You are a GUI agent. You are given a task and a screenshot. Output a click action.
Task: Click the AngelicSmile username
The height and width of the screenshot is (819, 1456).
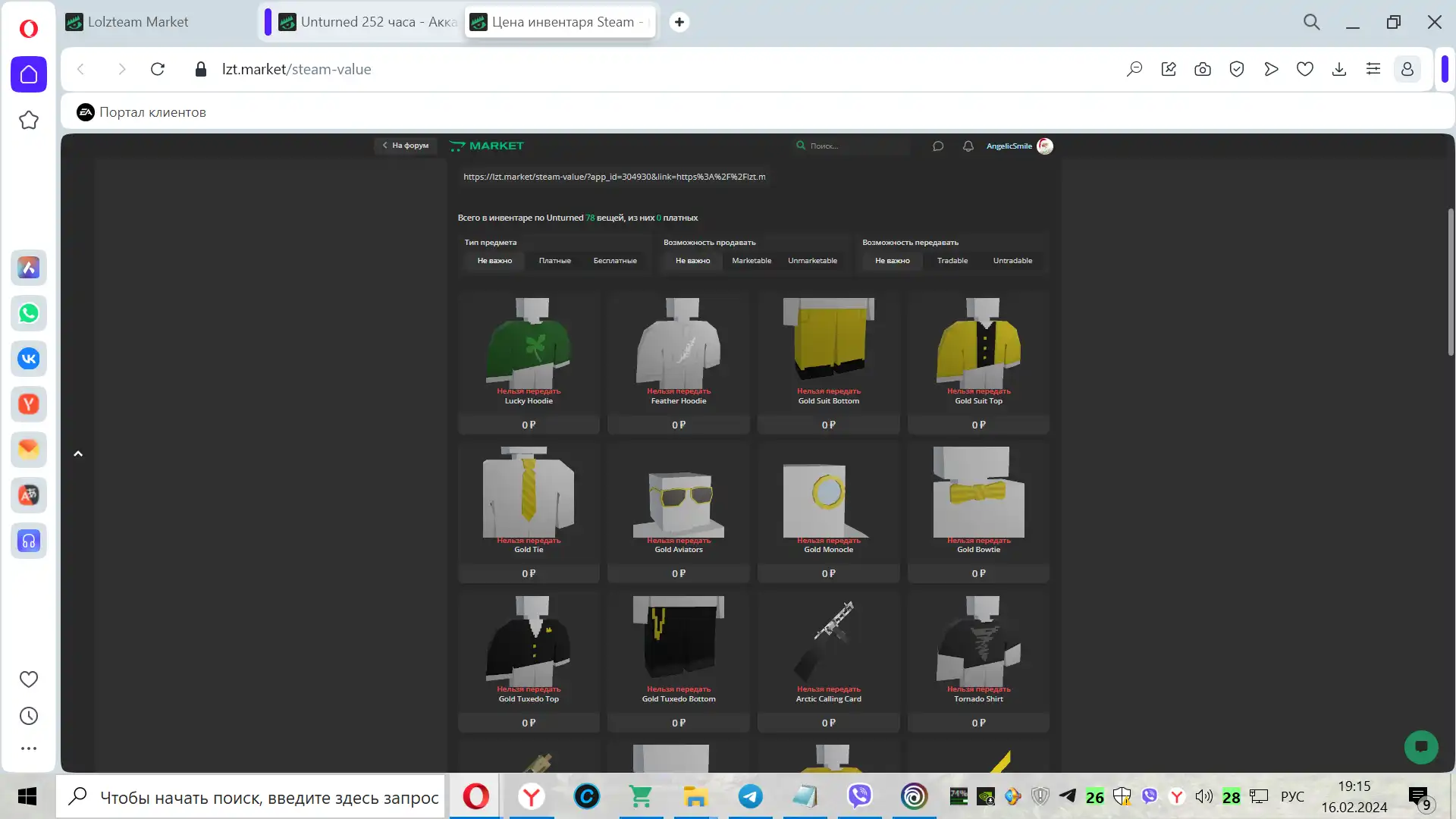(1009, 146)
